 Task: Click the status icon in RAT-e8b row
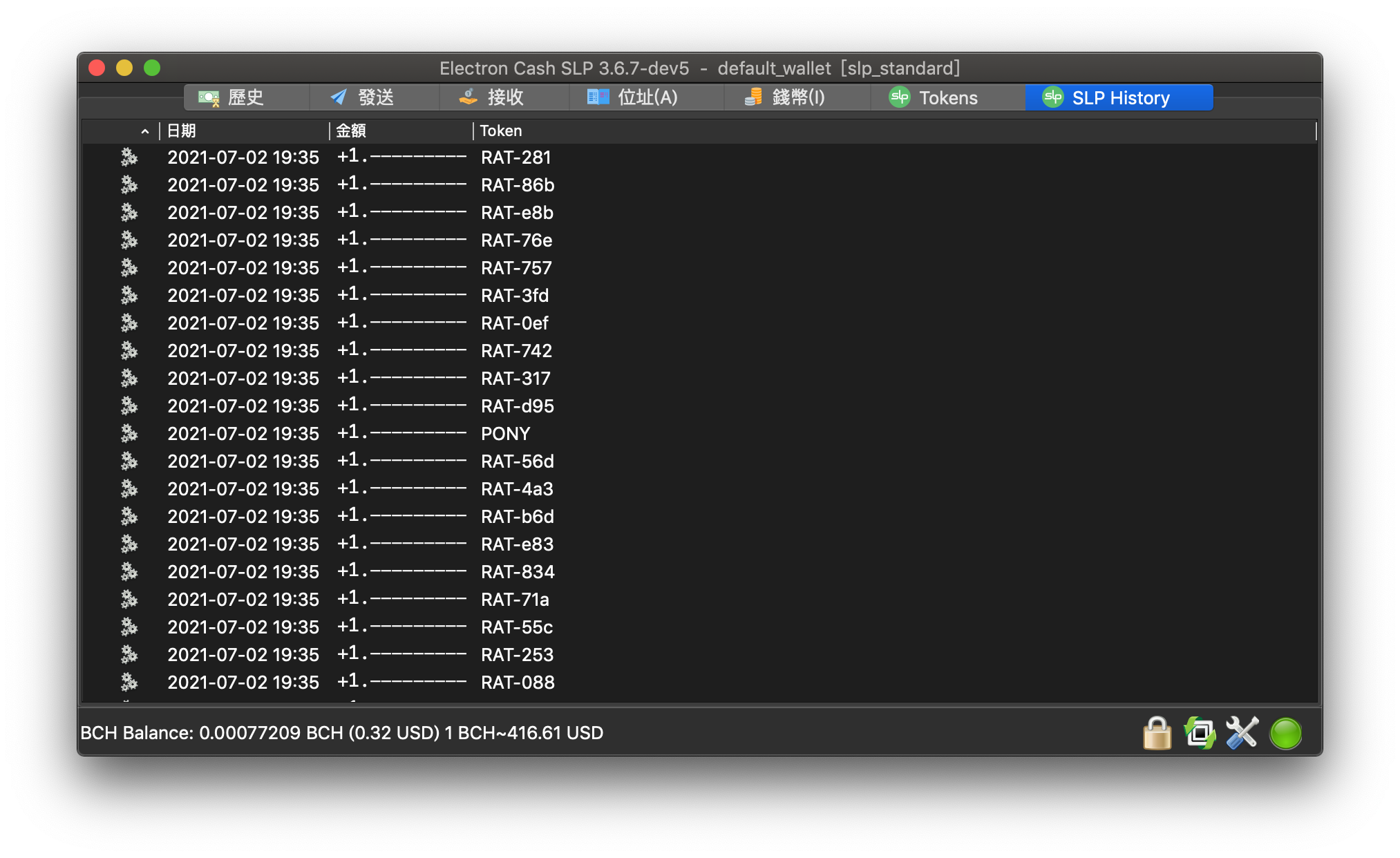(x=129, y=213)
